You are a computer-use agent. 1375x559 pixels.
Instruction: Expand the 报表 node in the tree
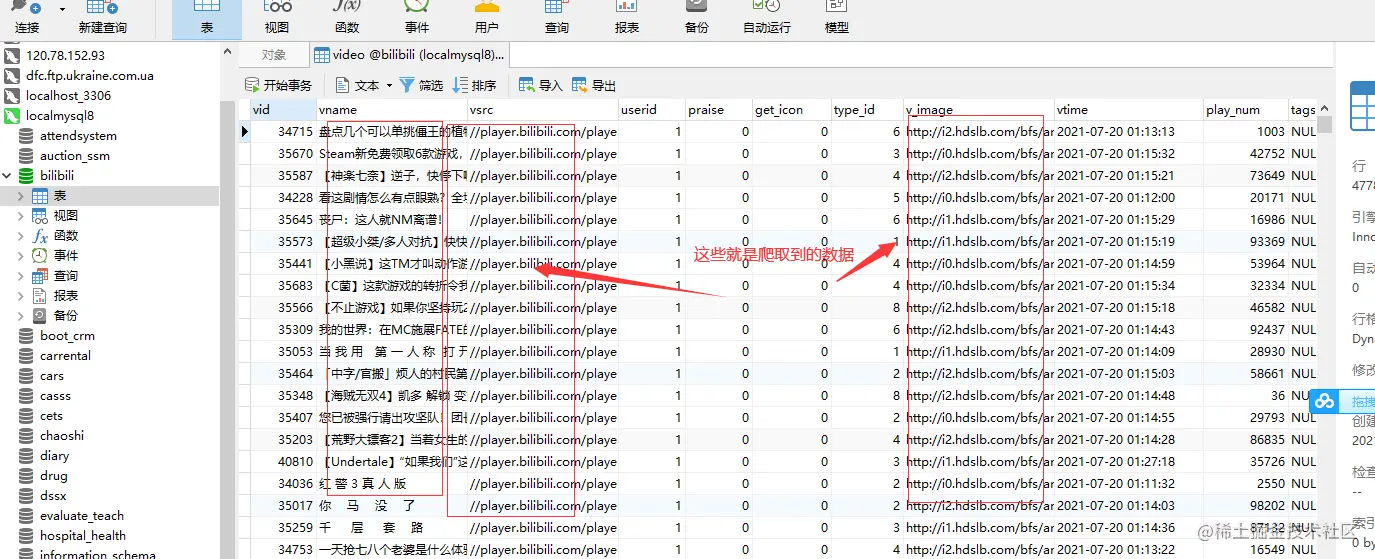pyautogui.click(x=21, y=295)
